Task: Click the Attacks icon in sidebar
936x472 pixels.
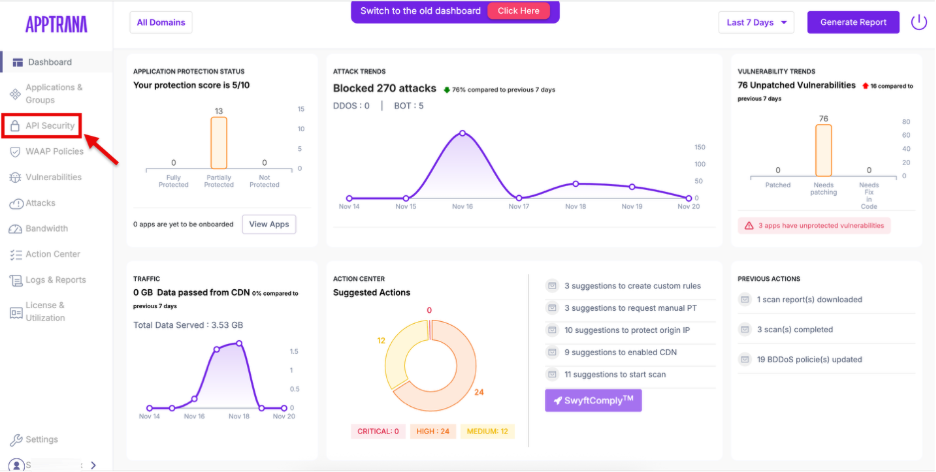Action: 16,203
